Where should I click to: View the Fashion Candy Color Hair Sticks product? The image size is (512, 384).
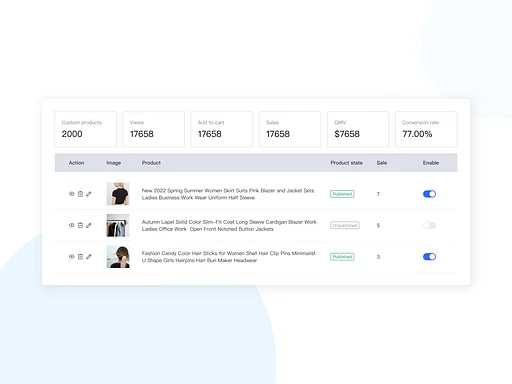[x=72, y=257]
